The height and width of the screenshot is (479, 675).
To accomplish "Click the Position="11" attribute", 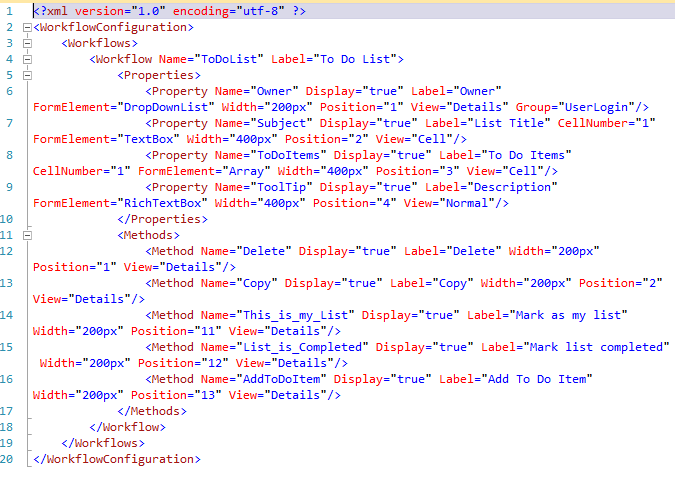I will pyautogui.click(x=176, y=331).
